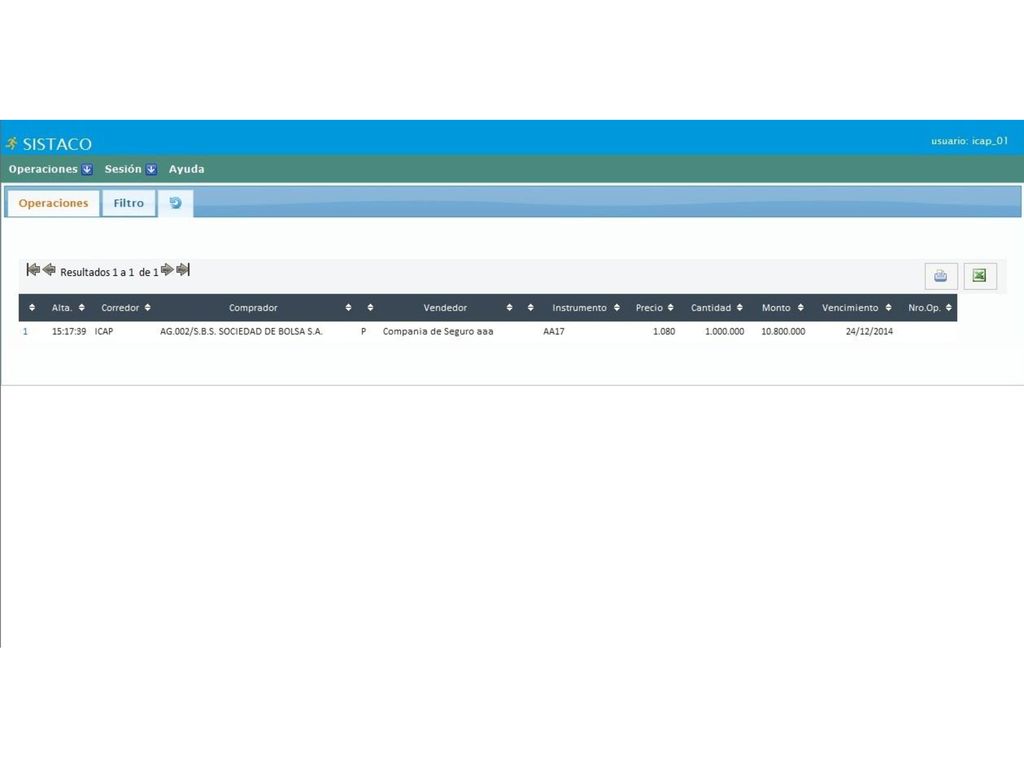The height and width of the screenshot is (768, 1024).
Task: Switch to the Operaciones tab
Action: [x=53, y=203]
